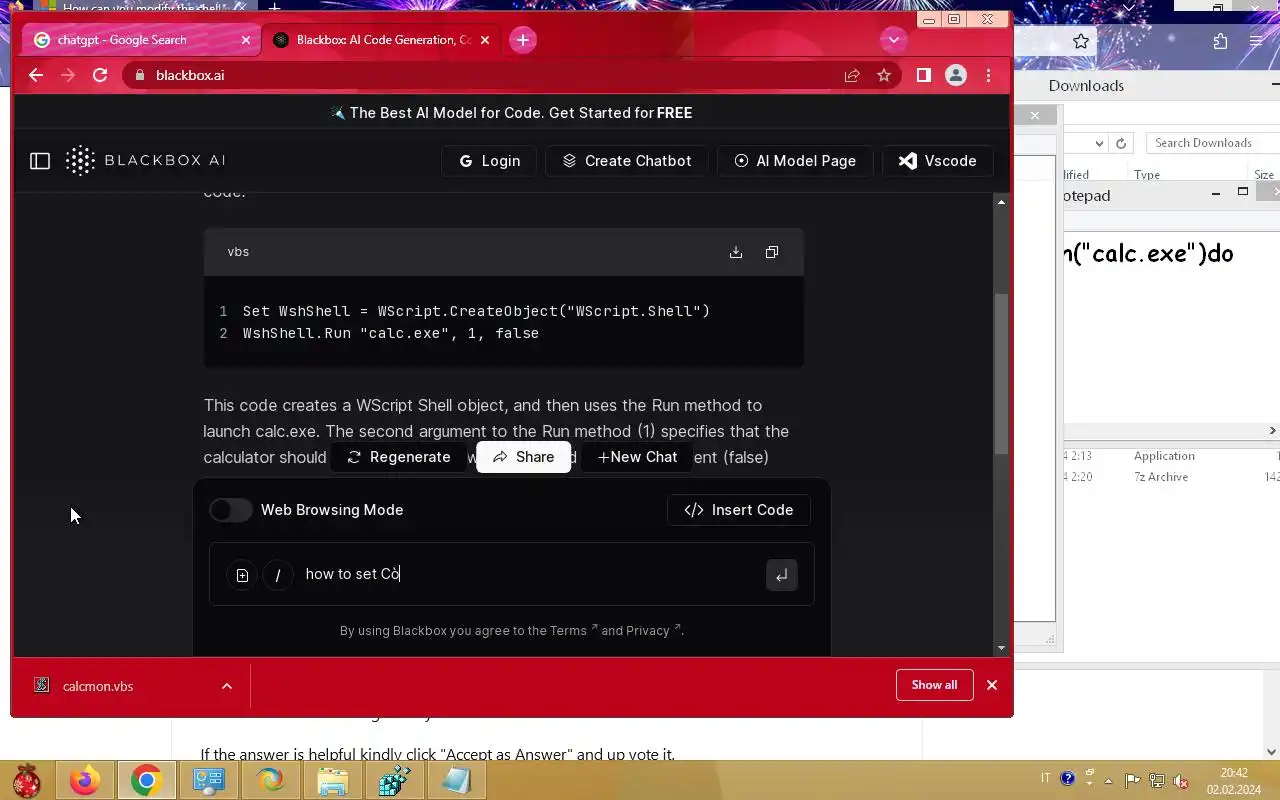This screenshot has width=1280, height=800.
Task: Sort by Type column in Downloads window
Action: (x=1147, y=174)
